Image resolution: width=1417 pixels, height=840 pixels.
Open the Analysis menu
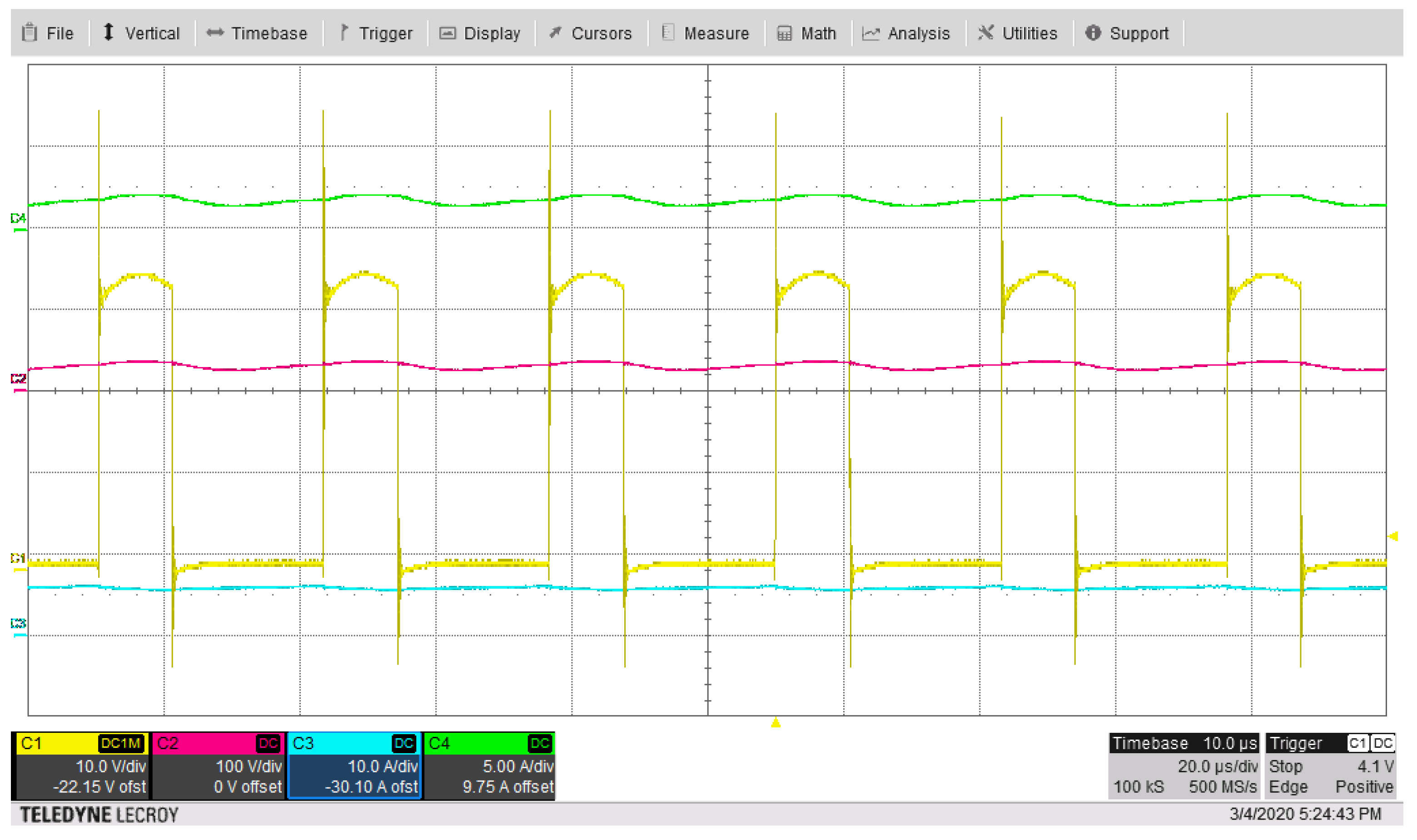906,34
